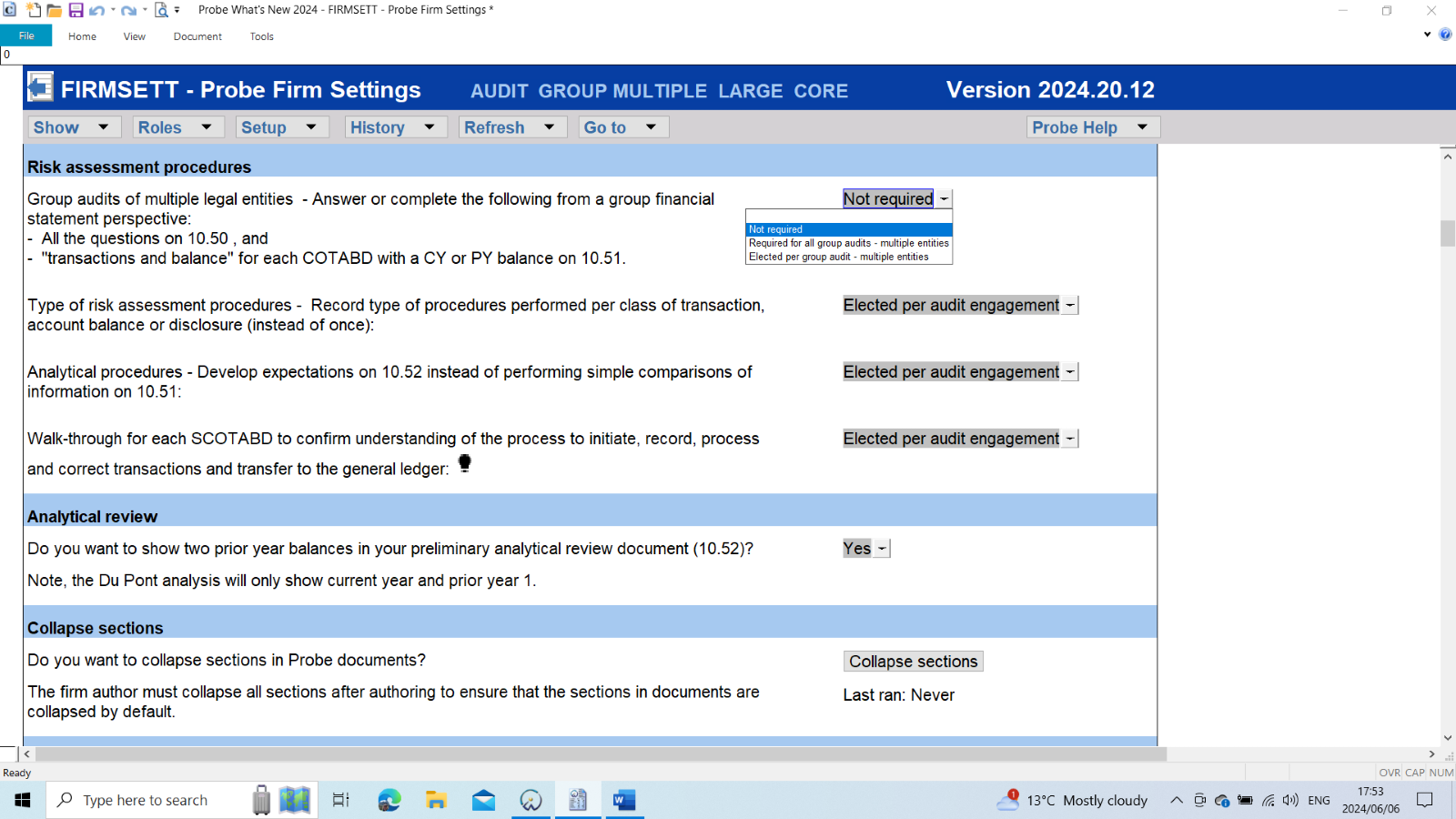Click 'Analytical review' section heading
The width and height of the screenshot is (1456, 819).
tap(93, 517)
